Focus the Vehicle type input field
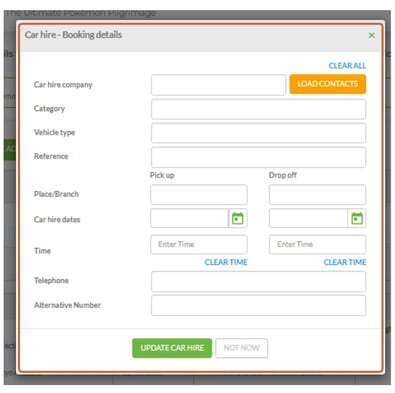This screenshot has height=393, width=395. click(x=258, y=133)
